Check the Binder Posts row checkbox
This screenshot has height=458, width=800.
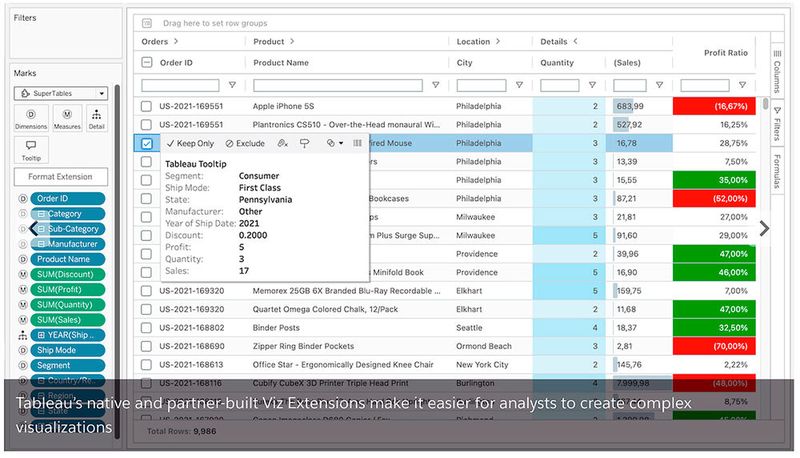point(146,327)
